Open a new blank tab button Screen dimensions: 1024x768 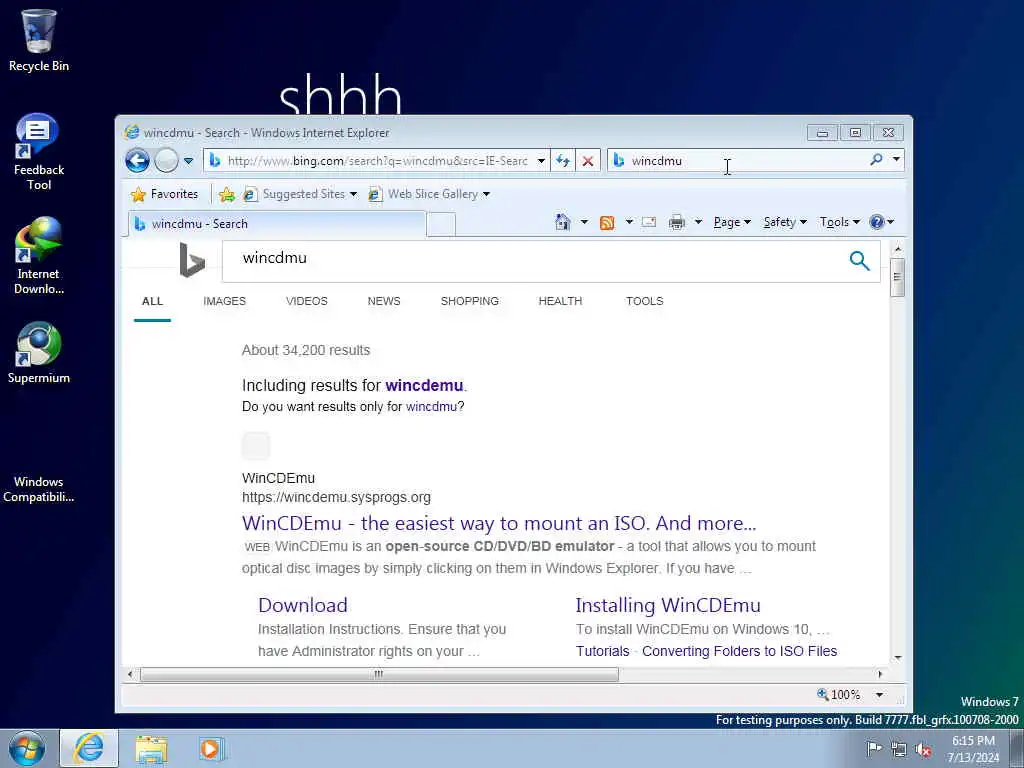pyautogui.click(x=441, y=225)
